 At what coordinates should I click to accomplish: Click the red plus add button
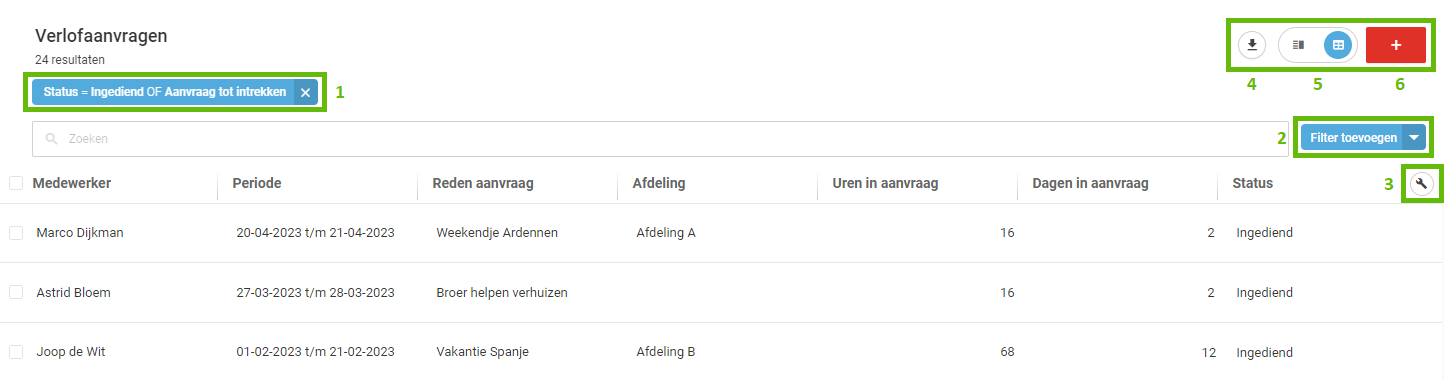pyautogui.click(x=1396, y=45)
